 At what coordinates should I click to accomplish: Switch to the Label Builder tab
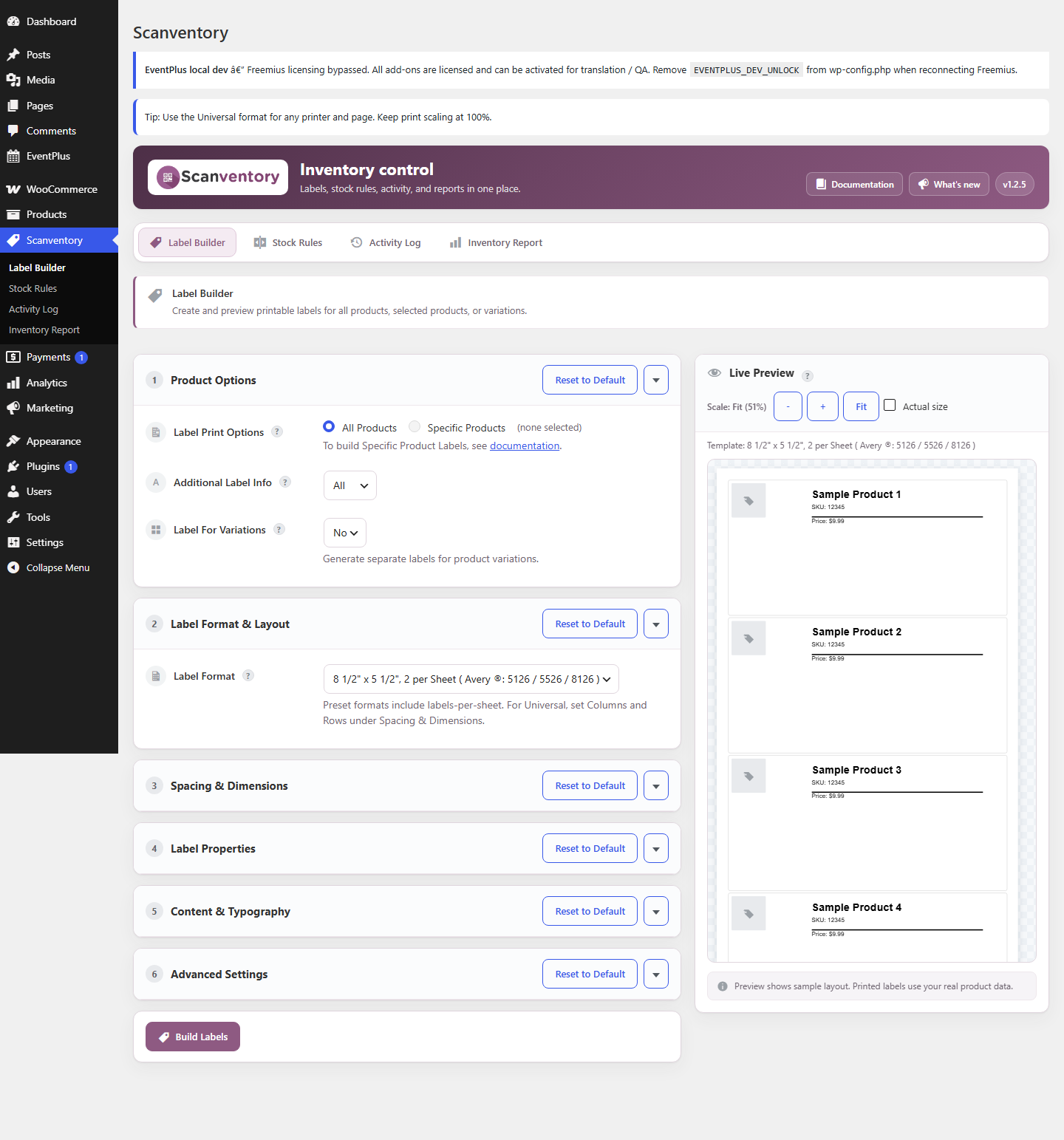pyautogui.click(x=188, y=242)
